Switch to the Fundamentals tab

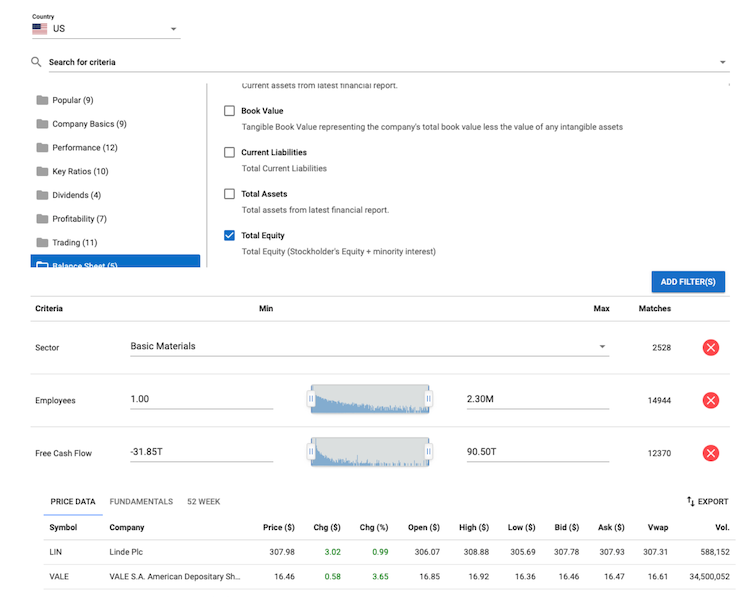click(141, 501)
